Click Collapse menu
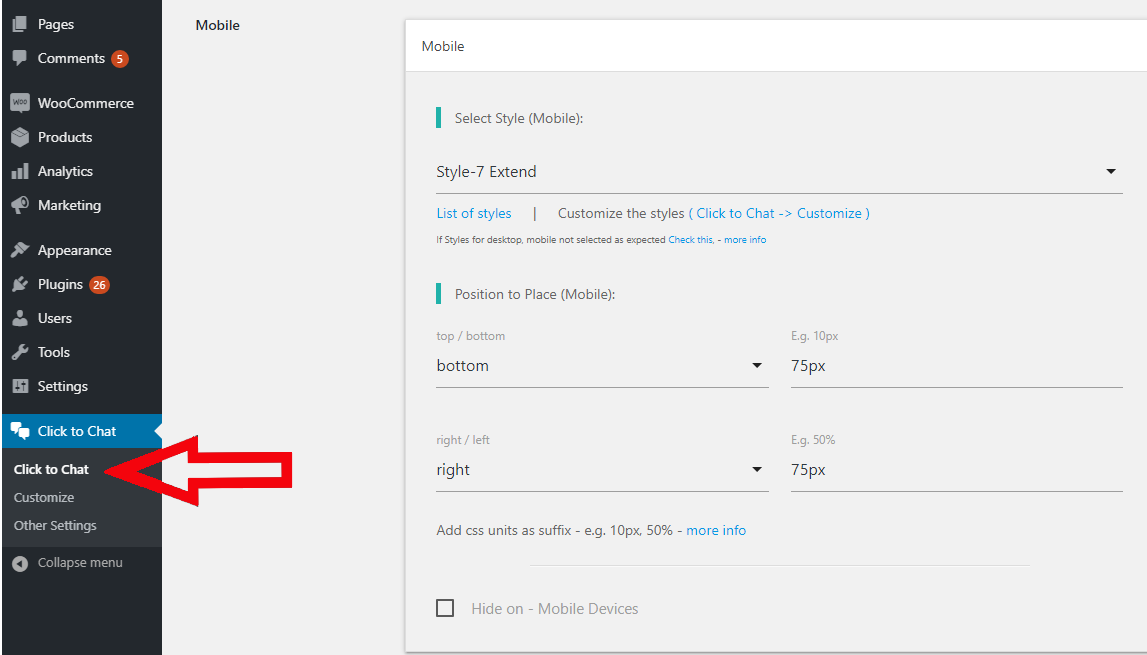1147x655 pixels. tap(80, 563)
